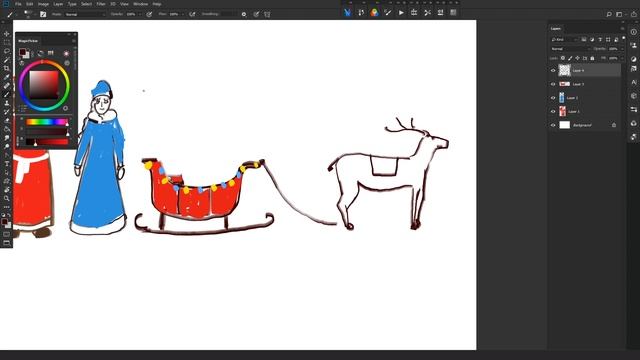Toggle Quick Mask mode
640x360 pixels.
point(7,234)
